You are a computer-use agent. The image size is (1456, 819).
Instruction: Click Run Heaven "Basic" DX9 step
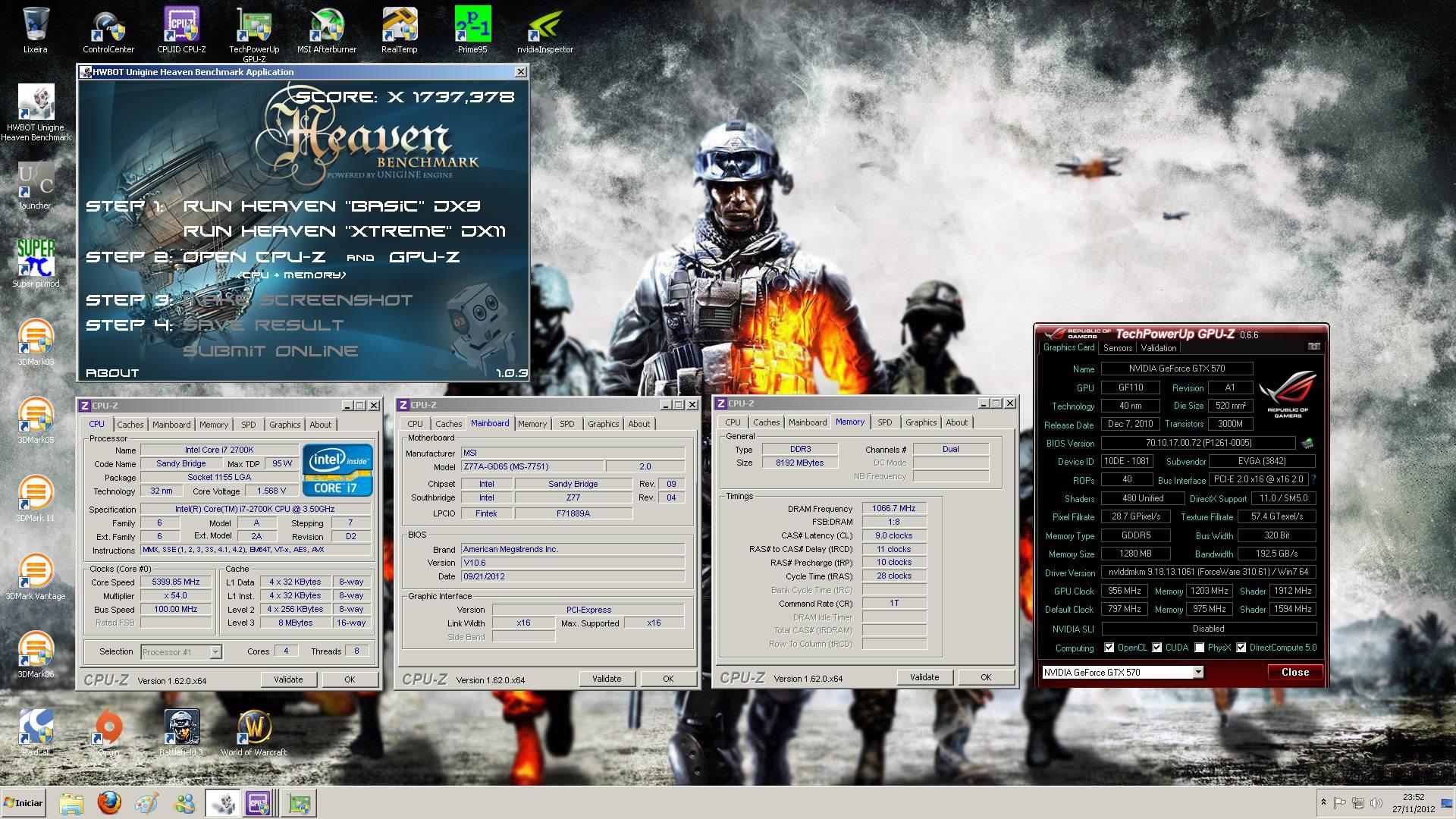click(332, 206)
